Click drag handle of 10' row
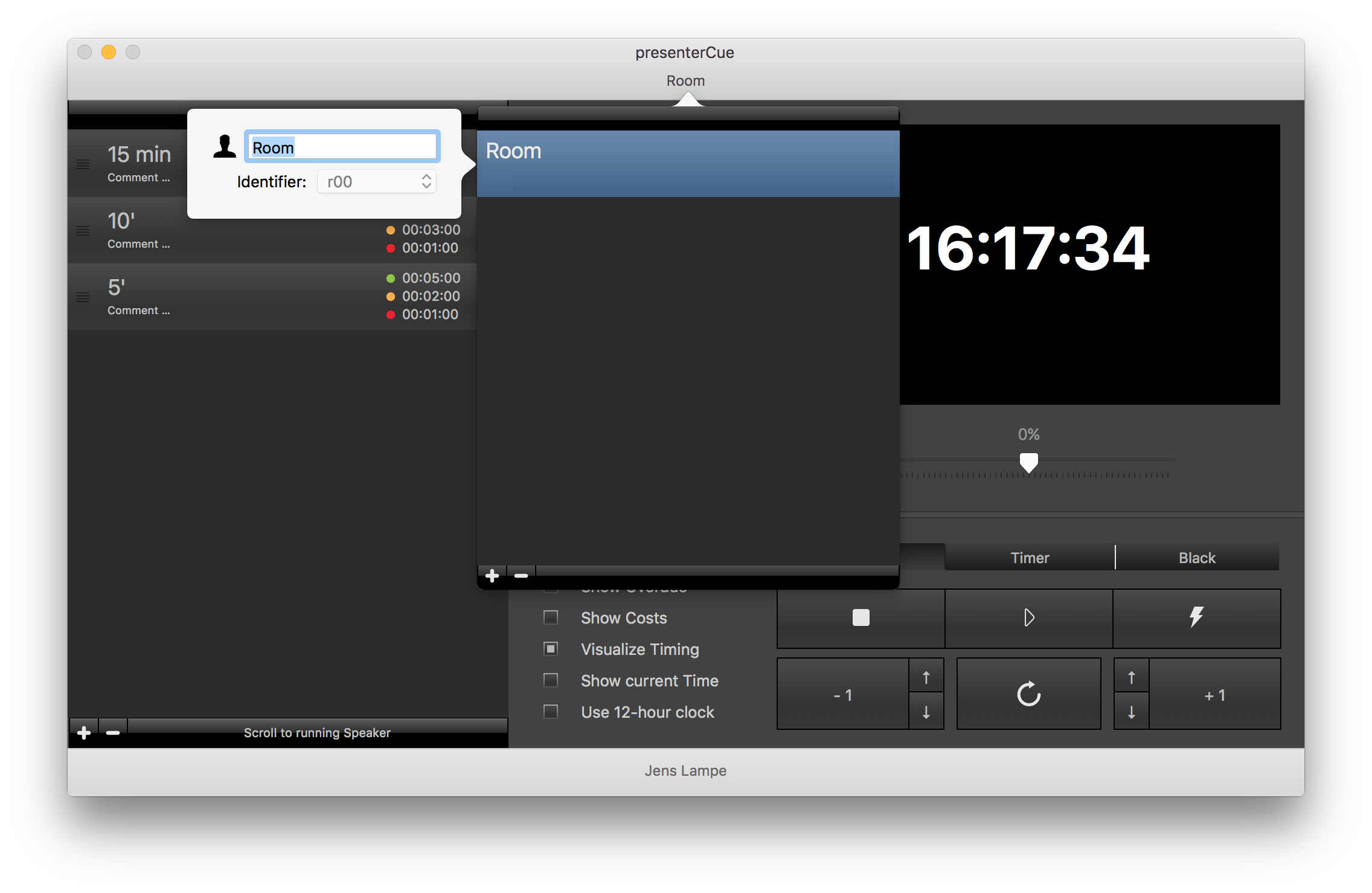This screenshot has width=1372, height=893. coord(83,231)
